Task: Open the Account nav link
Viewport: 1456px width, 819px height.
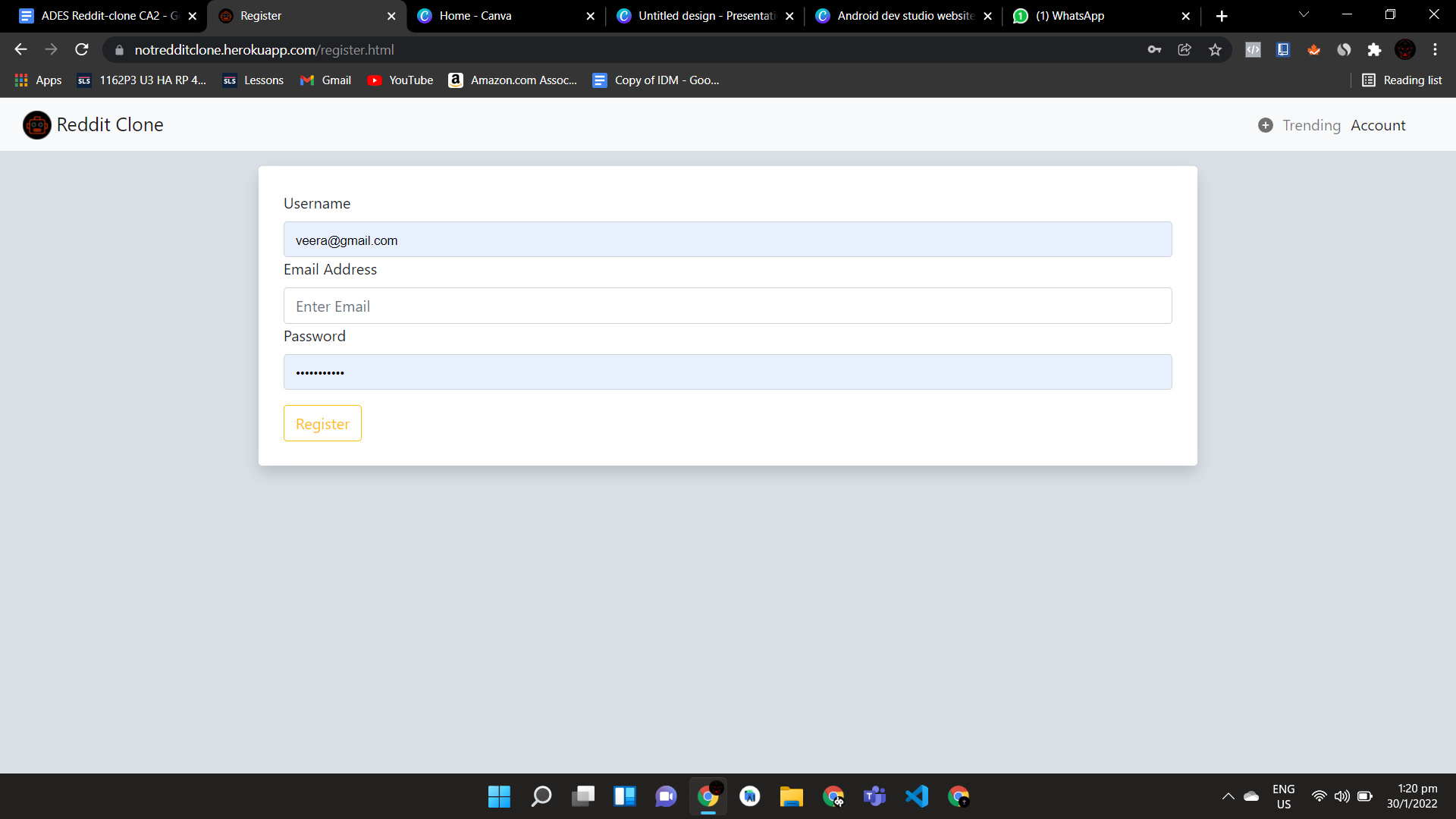Action: pyautogui.click(x=1378, y=125)
